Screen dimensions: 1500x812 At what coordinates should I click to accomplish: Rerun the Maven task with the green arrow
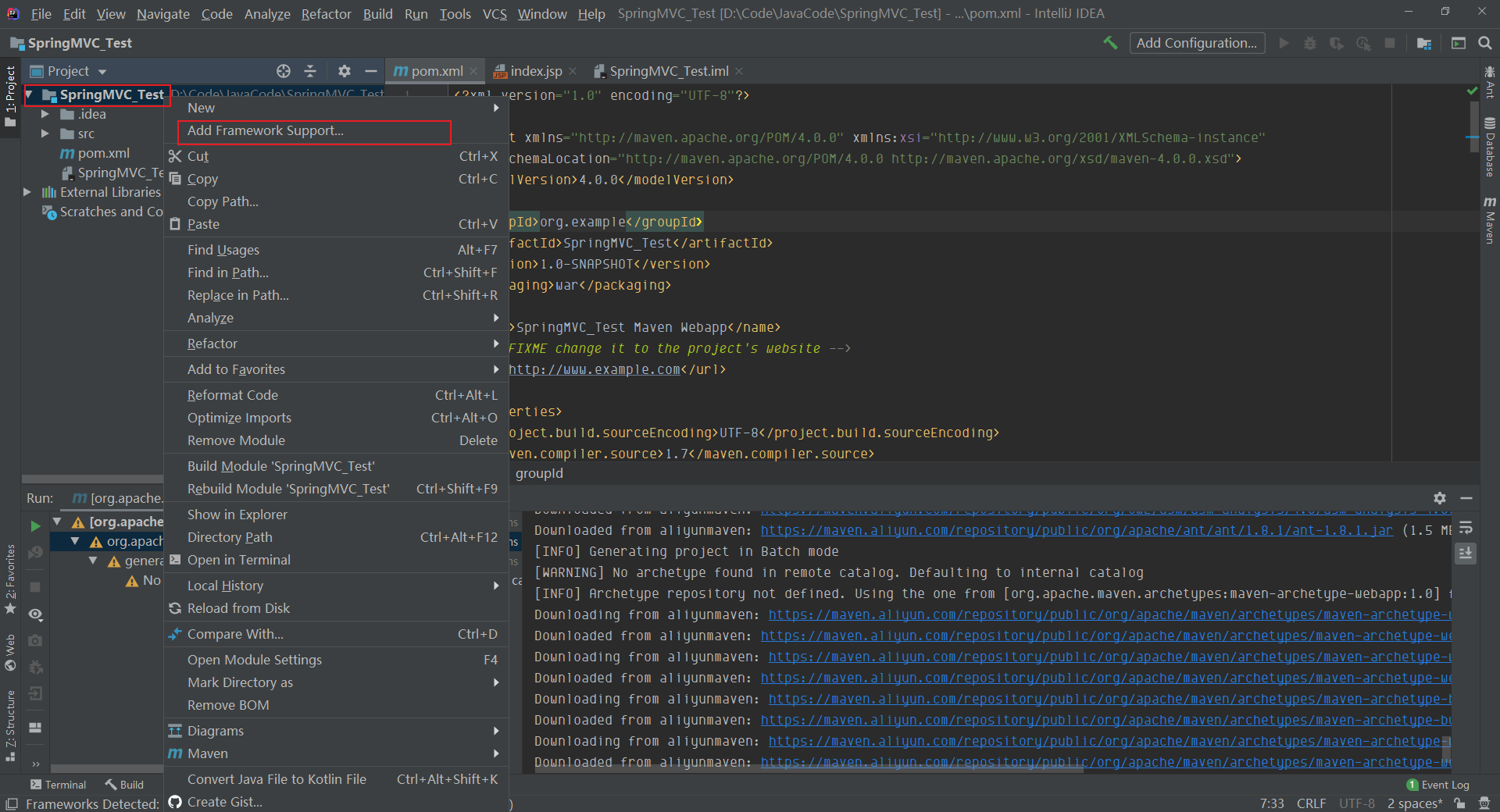[35, 526]
